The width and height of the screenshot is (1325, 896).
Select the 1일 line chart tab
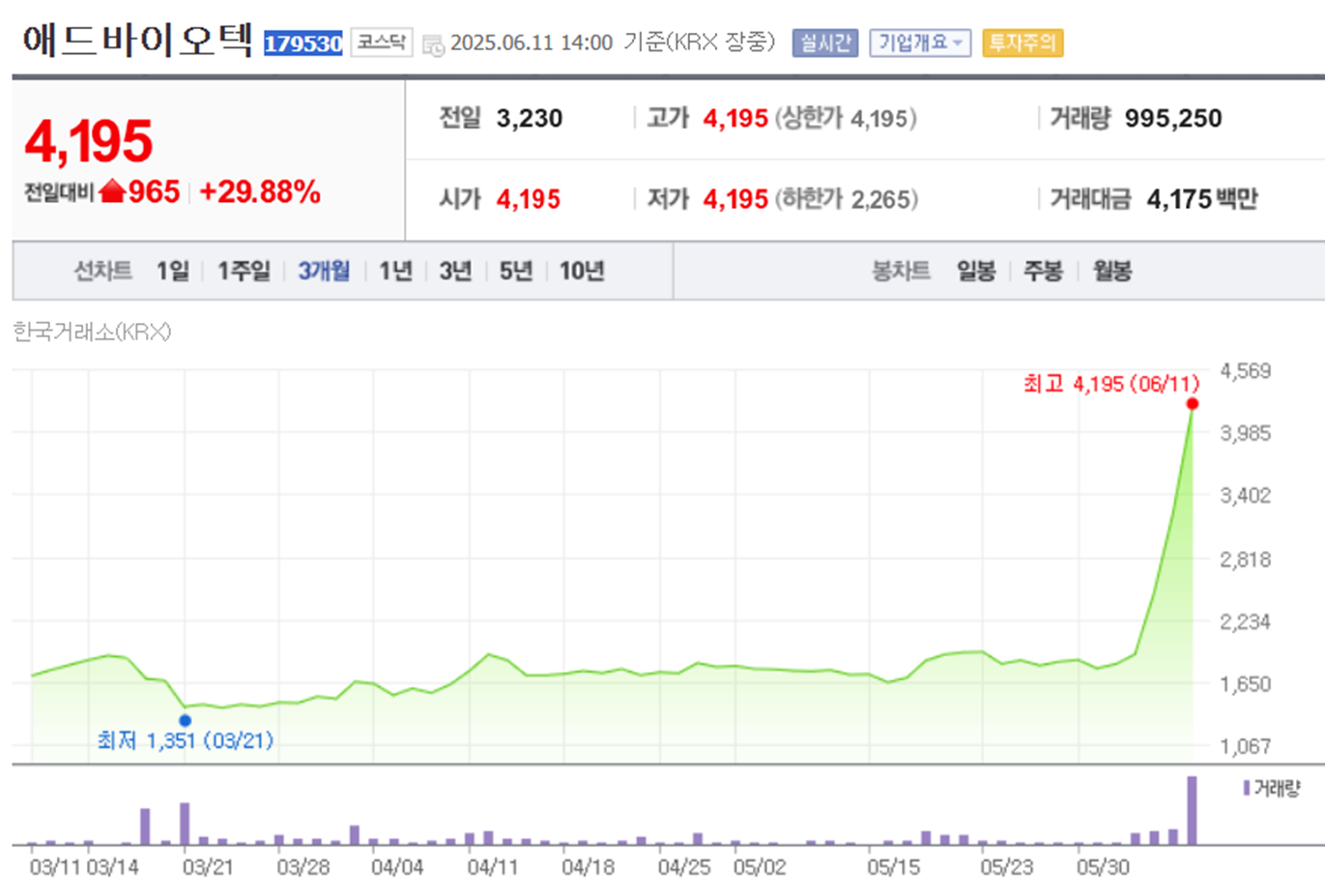(x=173, y=271)
